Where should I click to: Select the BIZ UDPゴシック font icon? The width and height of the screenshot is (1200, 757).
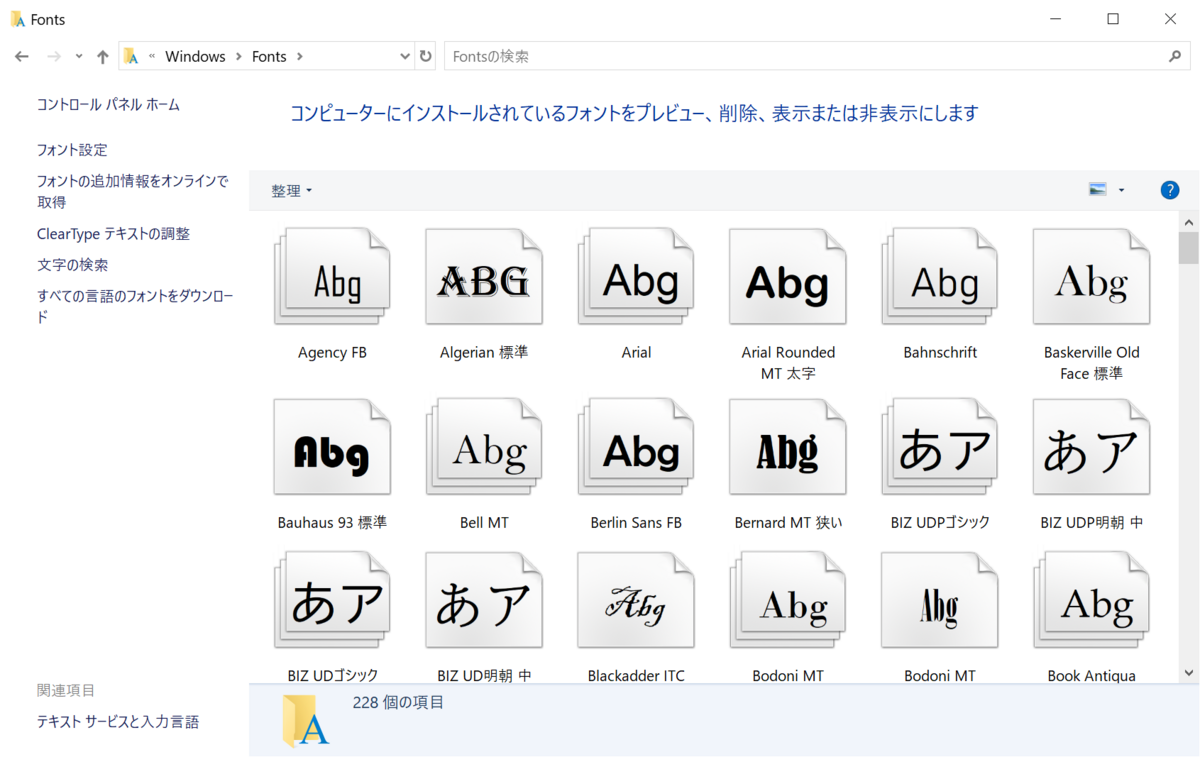tap(940, 447)
